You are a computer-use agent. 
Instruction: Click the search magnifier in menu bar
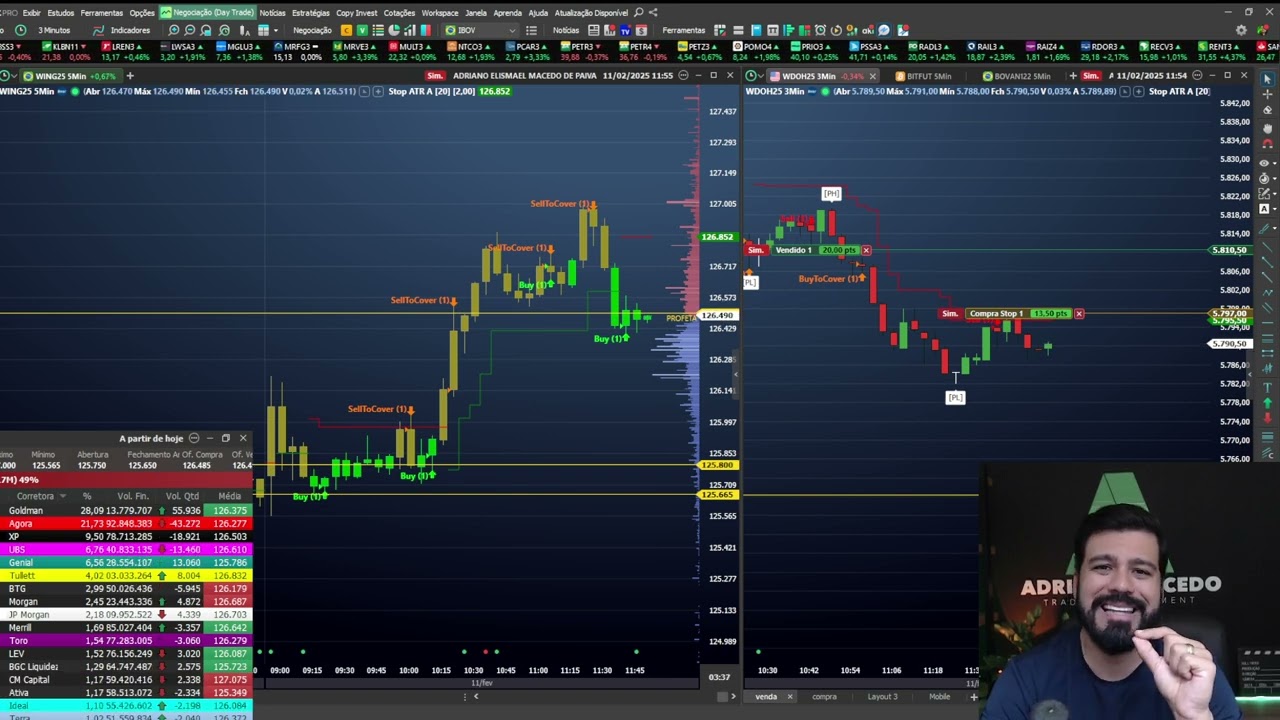(x=639, y=13)
